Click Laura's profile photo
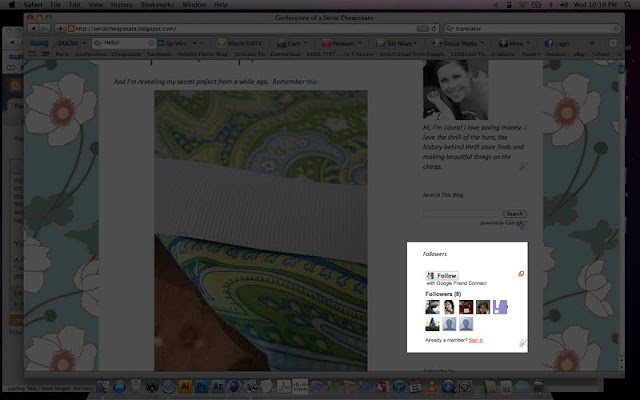This screenshot has height=400, width=640. click(456, 89)
